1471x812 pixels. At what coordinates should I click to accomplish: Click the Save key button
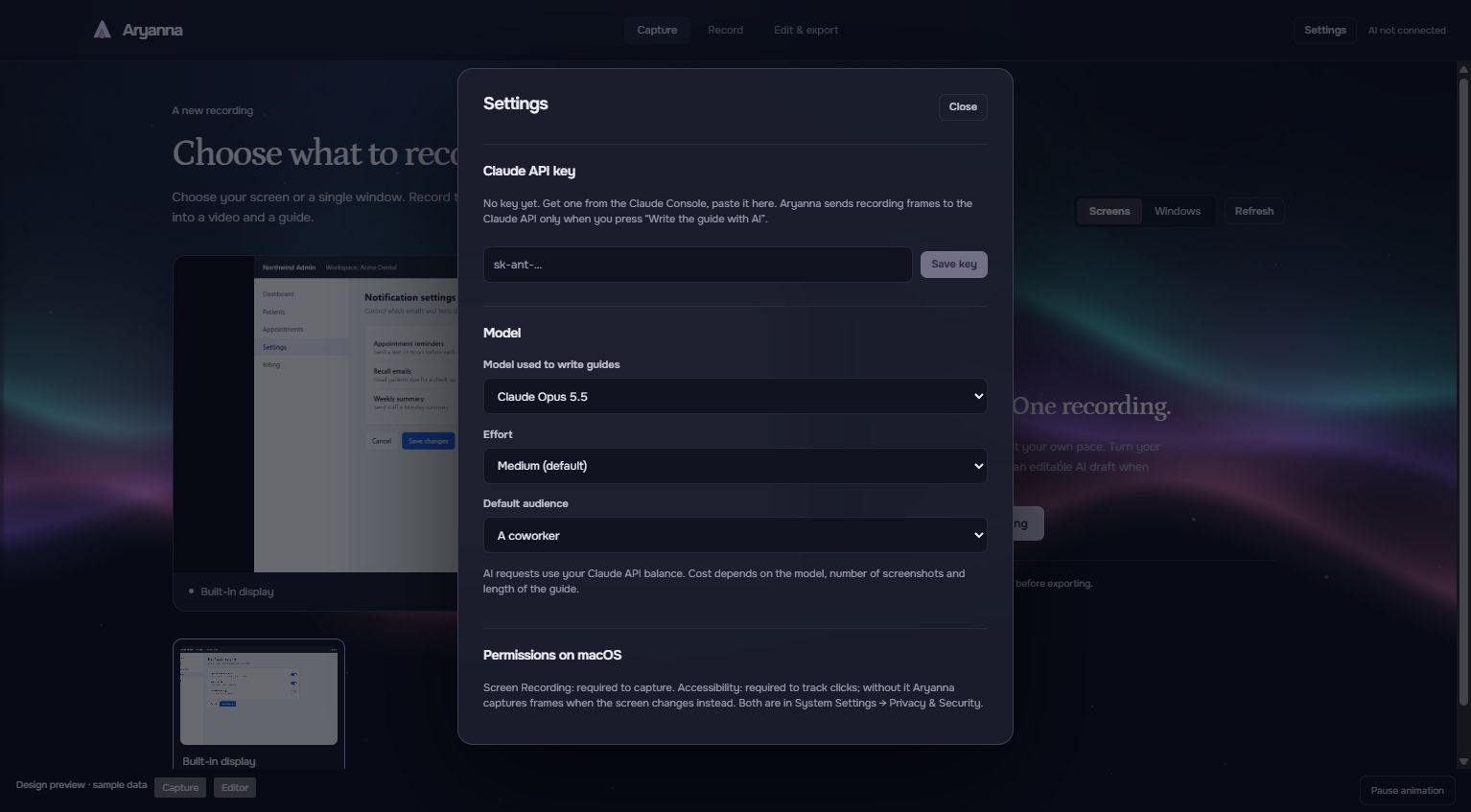tap(953, 265)
